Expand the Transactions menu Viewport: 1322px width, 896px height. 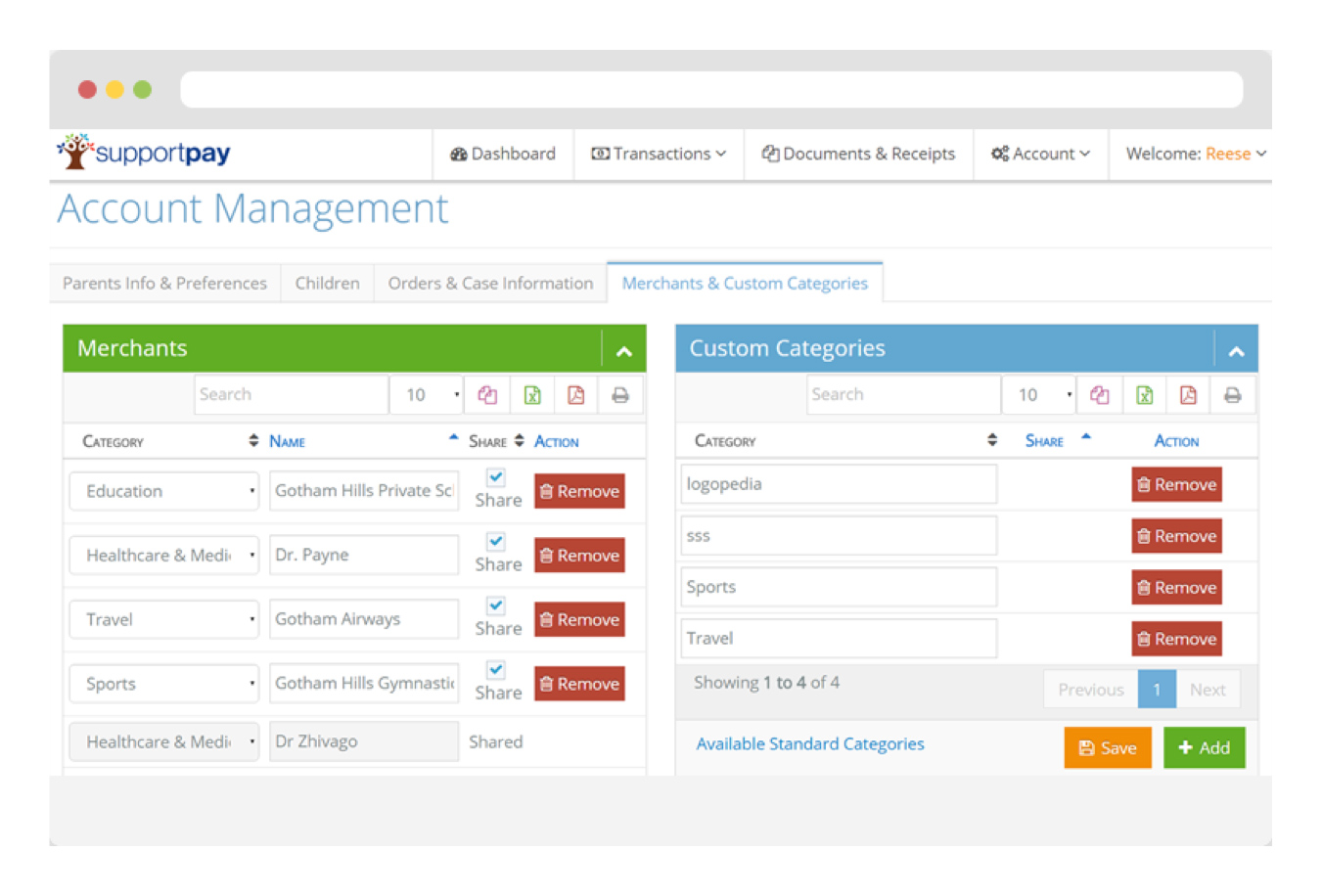pyautogui.click(x=659, y=154)
